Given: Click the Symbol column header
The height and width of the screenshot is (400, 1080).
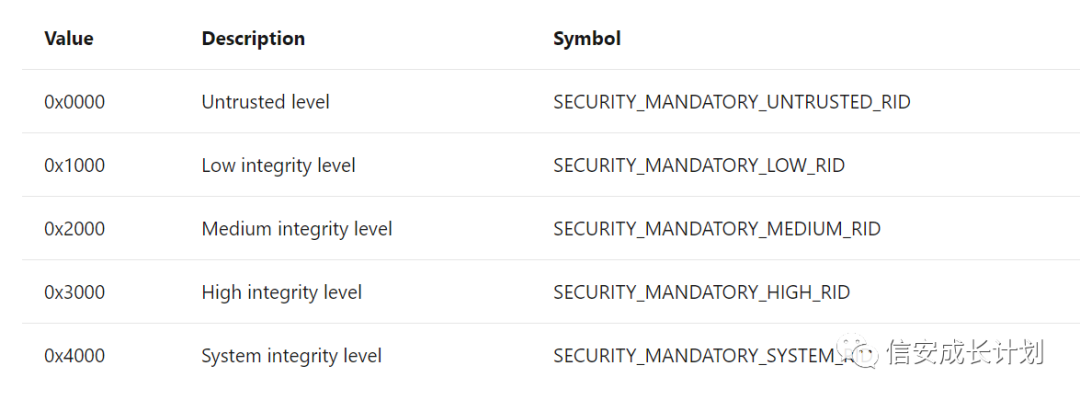Looking at the screenshot, I should point(587,39).
